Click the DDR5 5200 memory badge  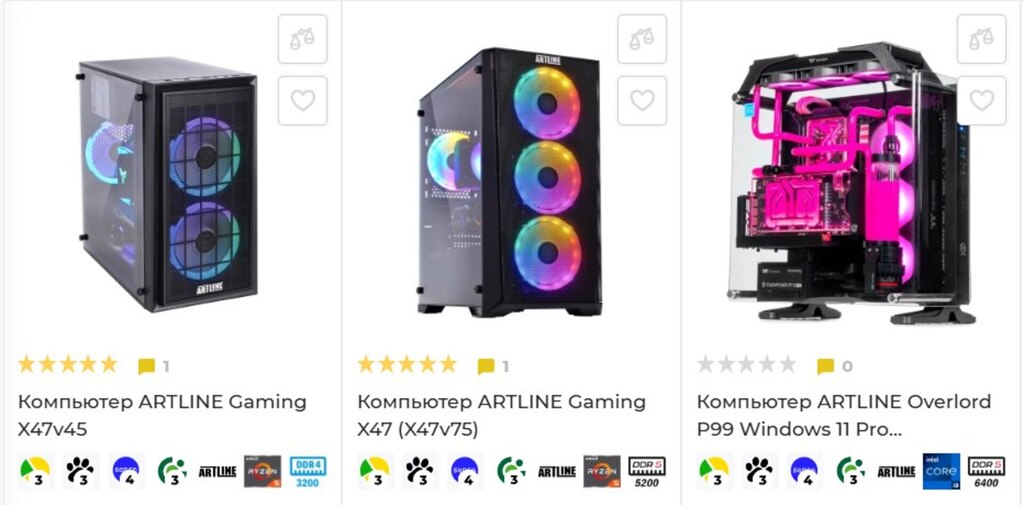[647, 472]
